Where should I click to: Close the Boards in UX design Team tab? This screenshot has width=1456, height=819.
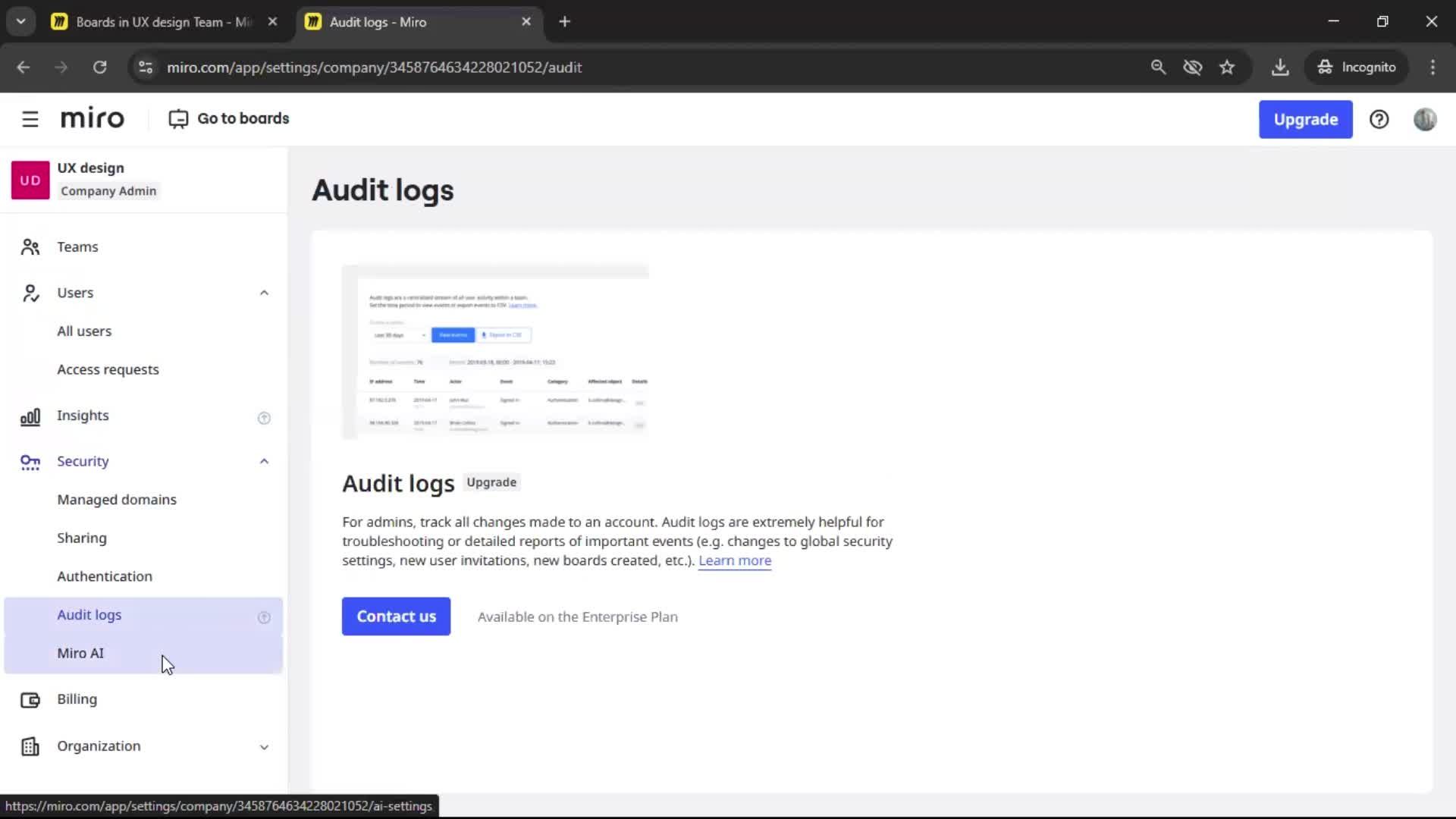tap(272, 22)
